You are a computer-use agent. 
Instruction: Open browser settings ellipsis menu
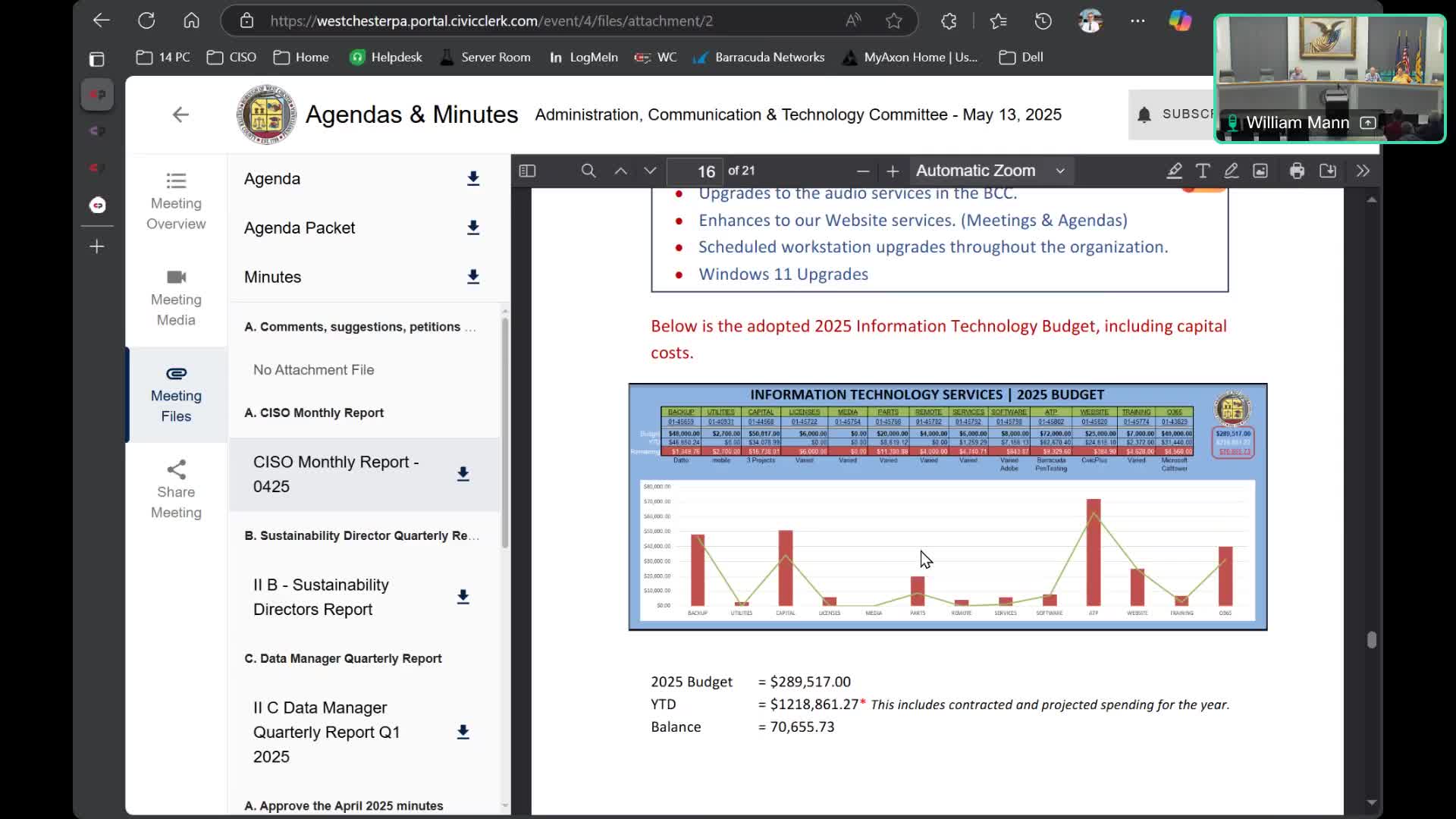click(x=1137, y=20)
